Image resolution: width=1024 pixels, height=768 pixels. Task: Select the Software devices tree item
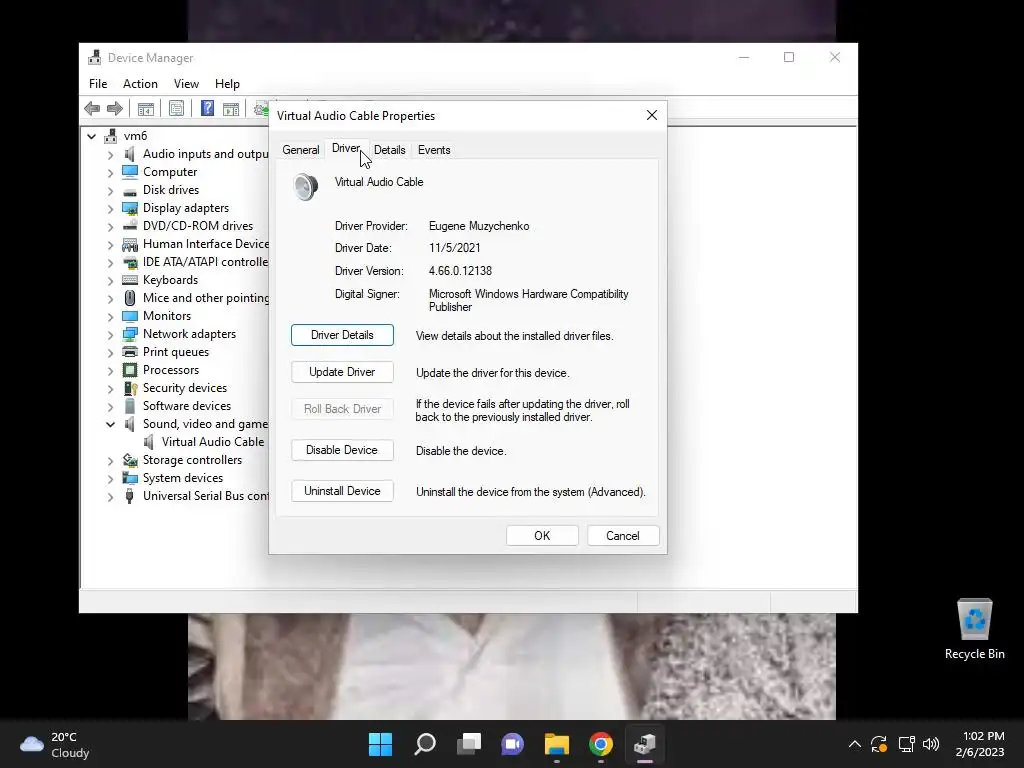click(187, 406)
